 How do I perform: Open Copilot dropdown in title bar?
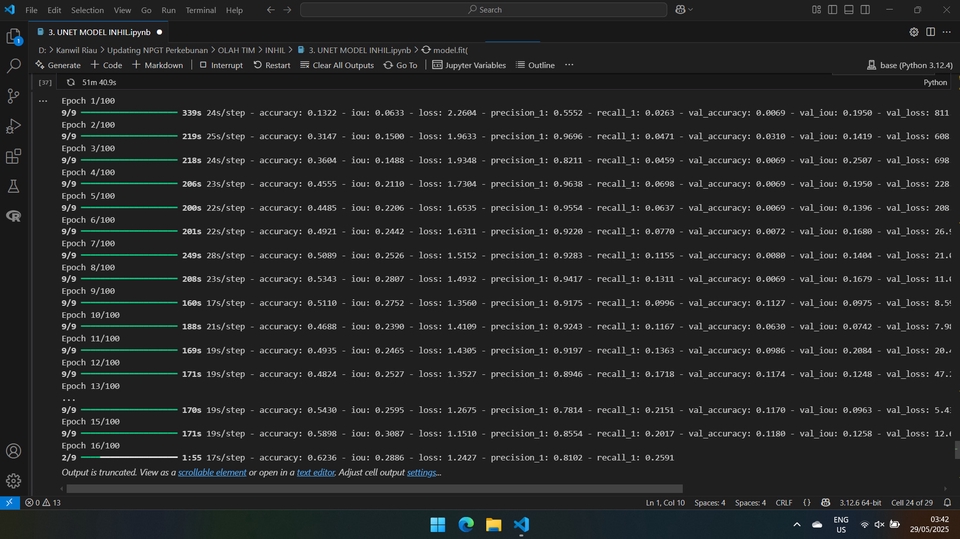point(684,10)
